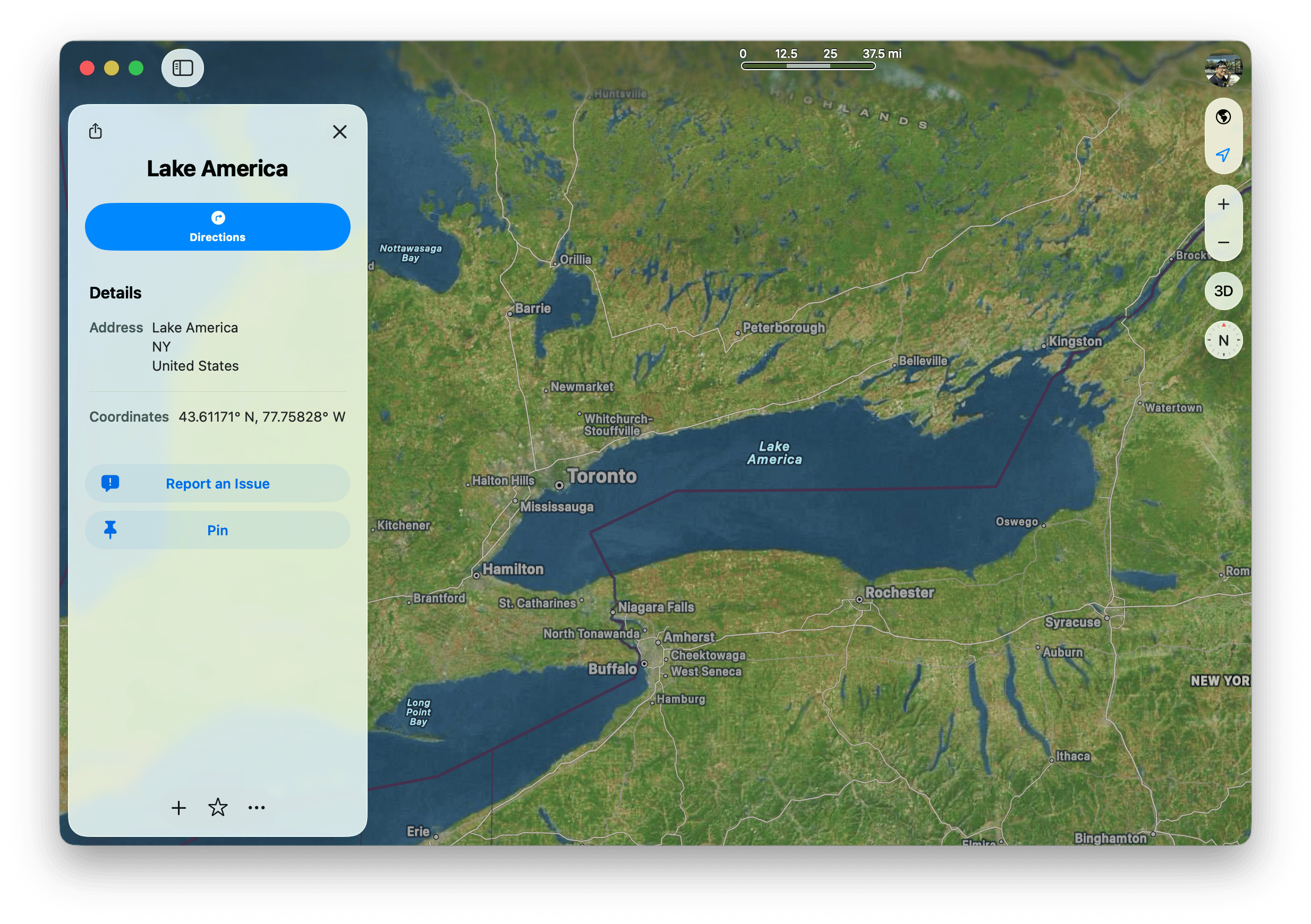Select the Mississauga label on map
This screenshot has height=924, width=1311.
pos(557,507)
